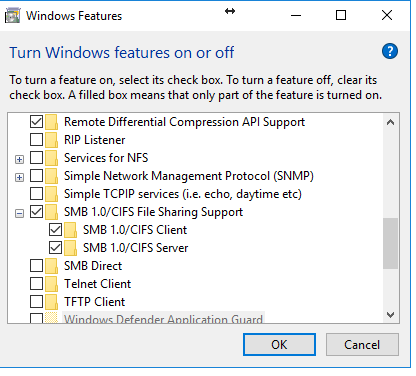Click folder icon beside Telnet Client
Image resolution: width=416 pixels, height=376 pixels.
click(x=51, y=284)
